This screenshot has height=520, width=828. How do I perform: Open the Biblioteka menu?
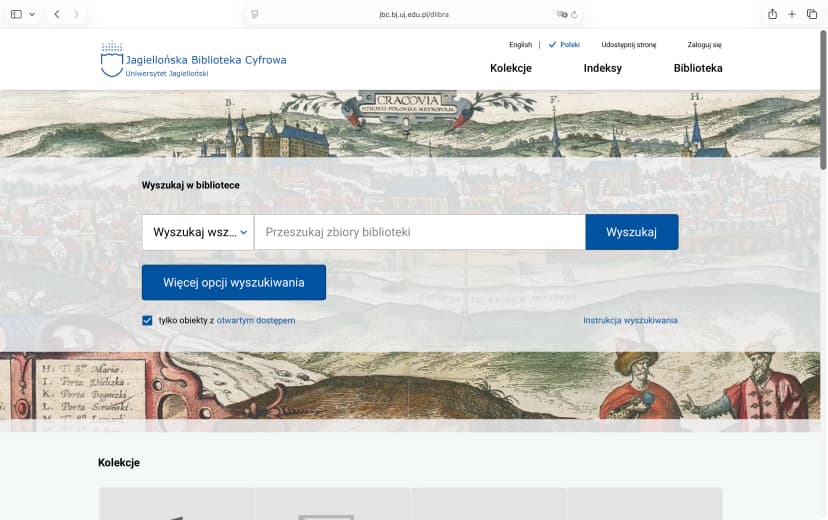[x=697, y=68]
